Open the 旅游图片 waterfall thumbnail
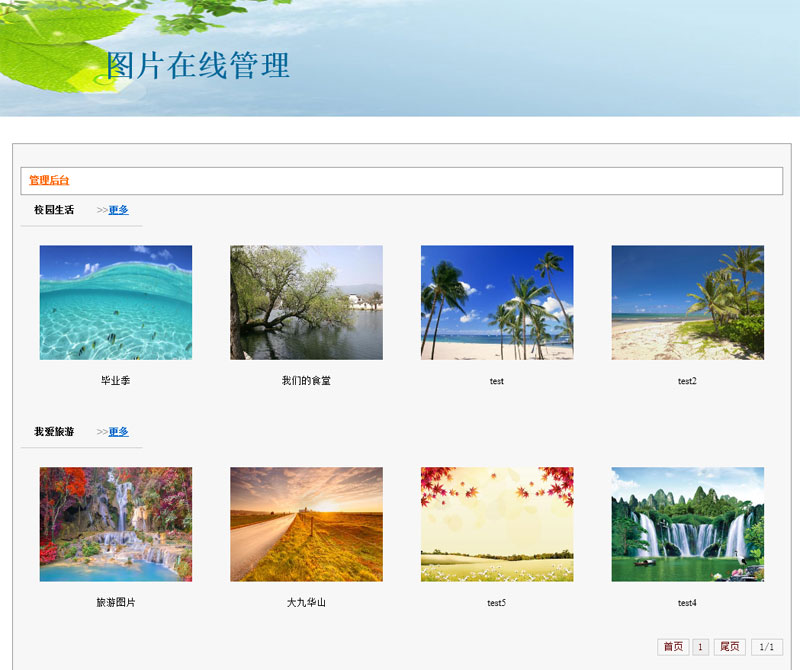Viewport: 800px width, 670px height. click(116, 525)
